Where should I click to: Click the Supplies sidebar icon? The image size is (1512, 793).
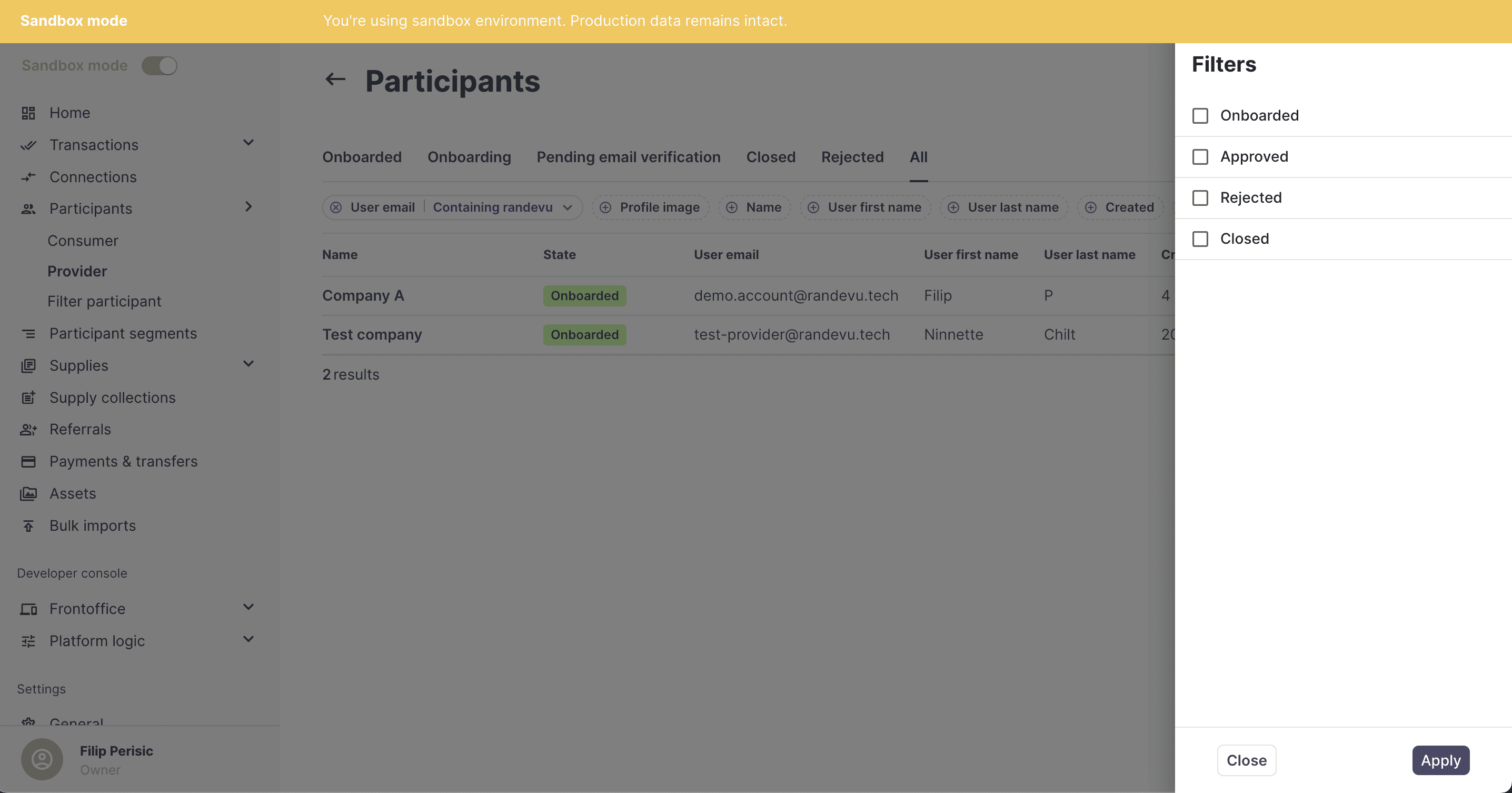tap(27, 365)
